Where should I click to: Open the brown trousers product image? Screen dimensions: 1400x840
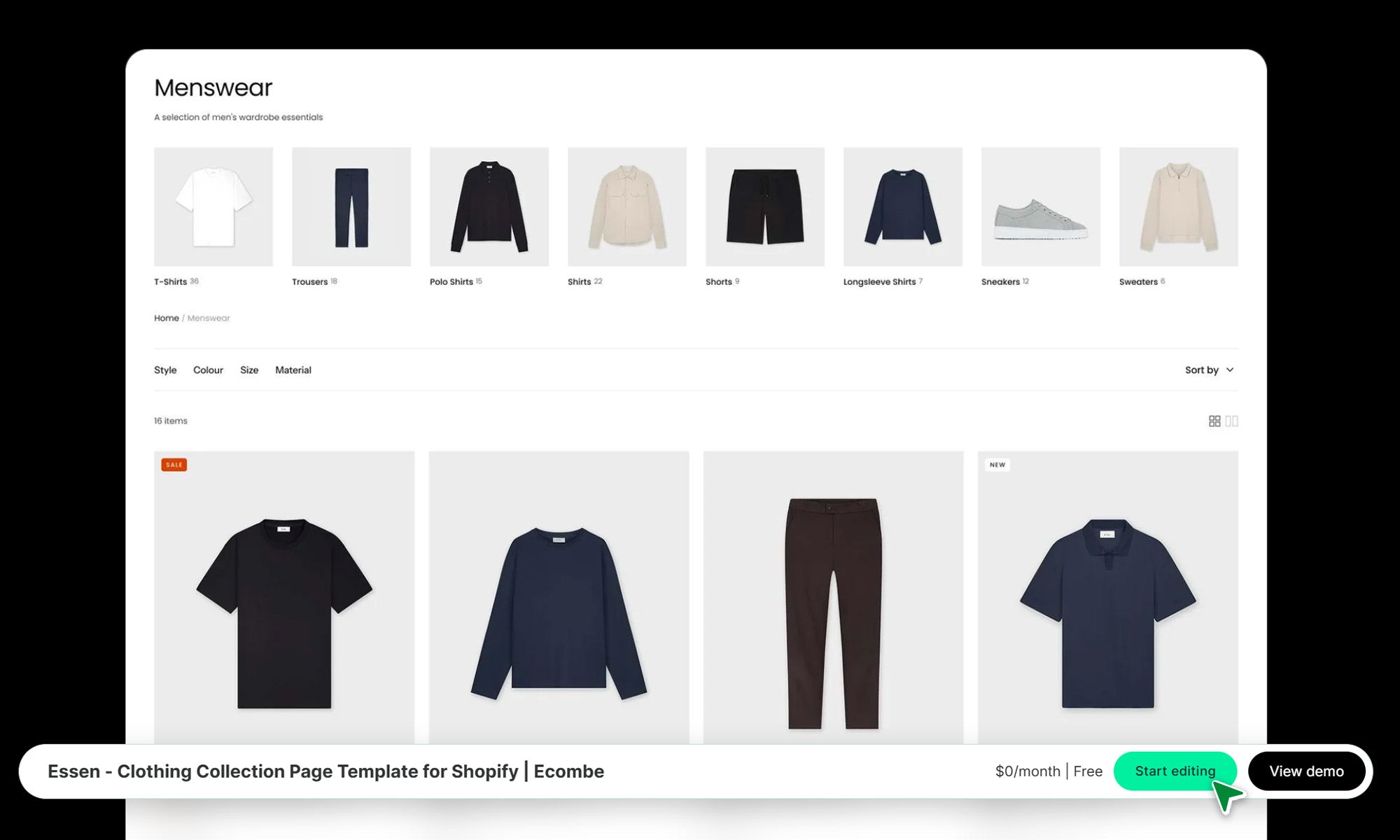[x=833, y=598]
